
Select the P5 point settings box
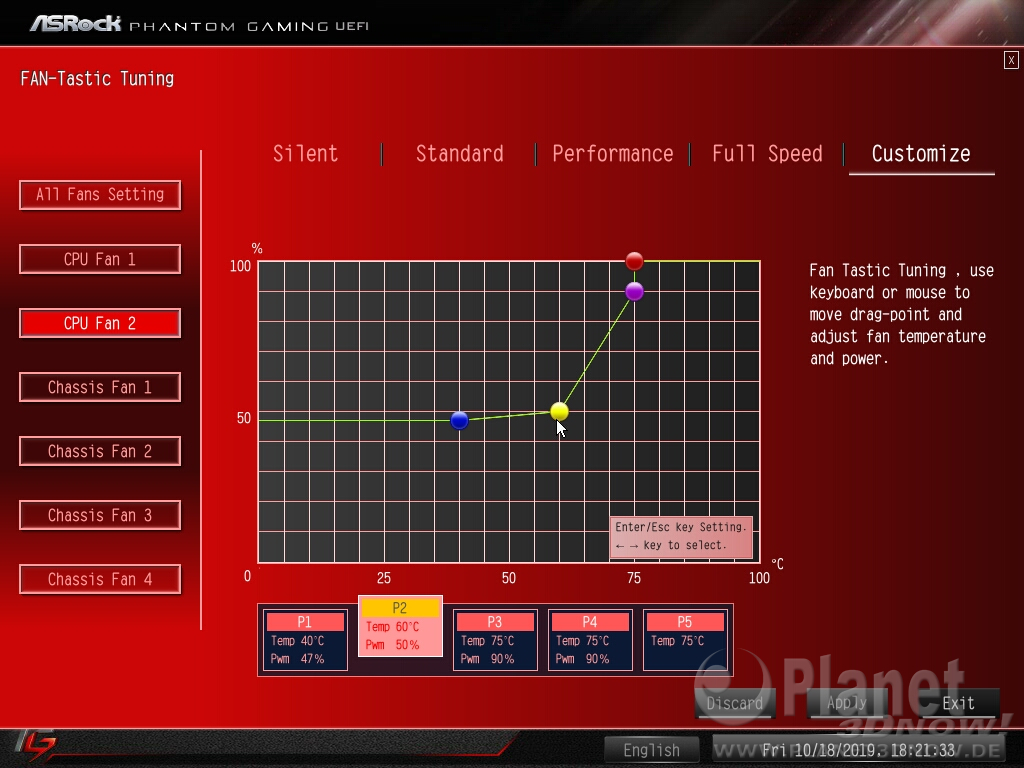pyautogui.click(x=685, y=640)
